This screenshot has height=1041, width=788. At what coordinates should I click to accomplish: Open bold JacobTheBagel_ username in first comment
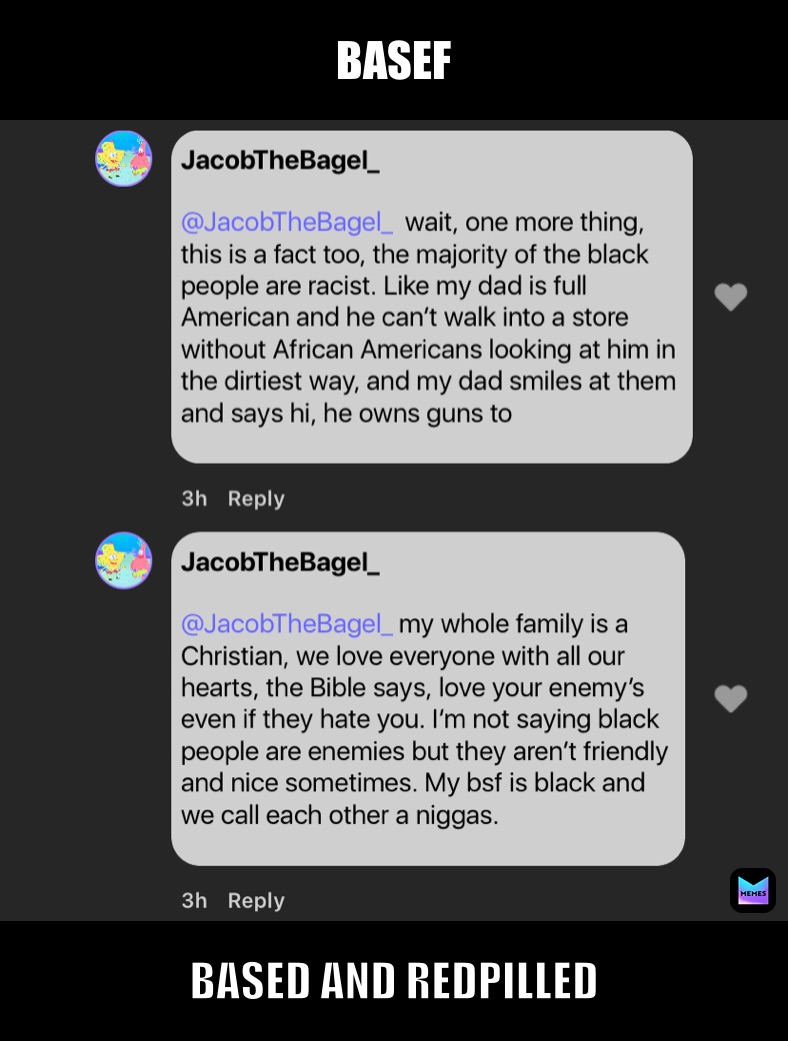click(x=280, y=161)
